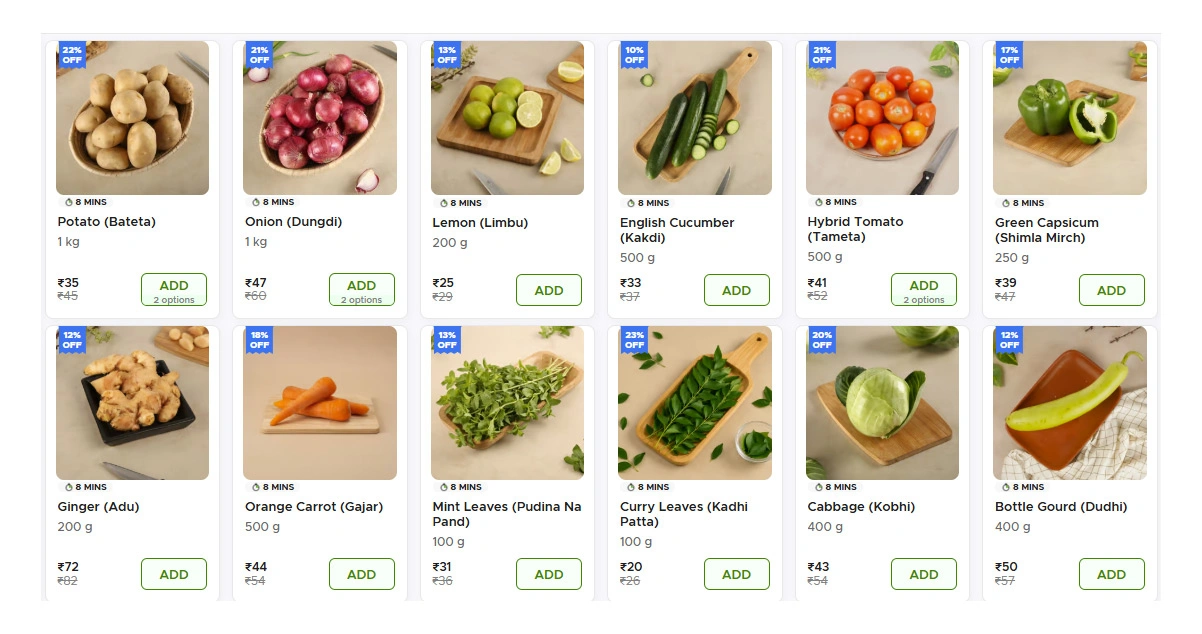Add Ginger (Adu) to cart

174,574
